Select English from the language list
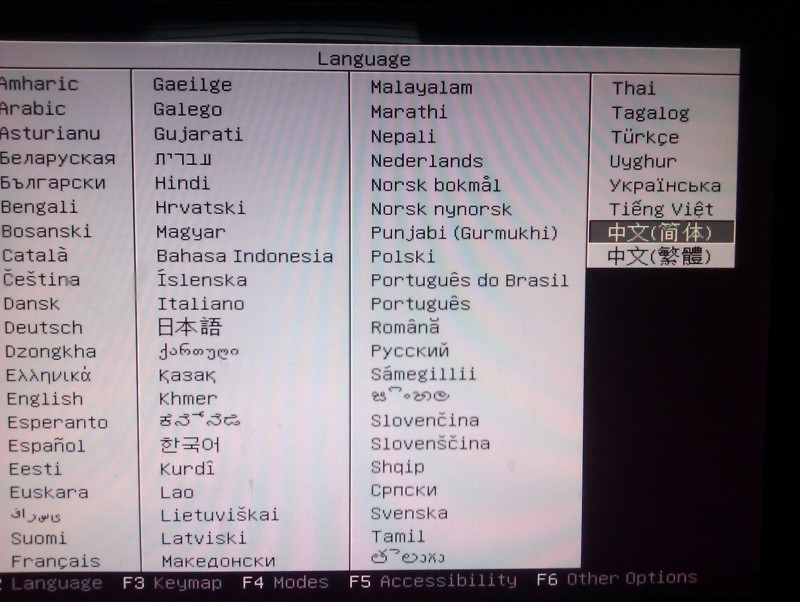 (44, 399)
